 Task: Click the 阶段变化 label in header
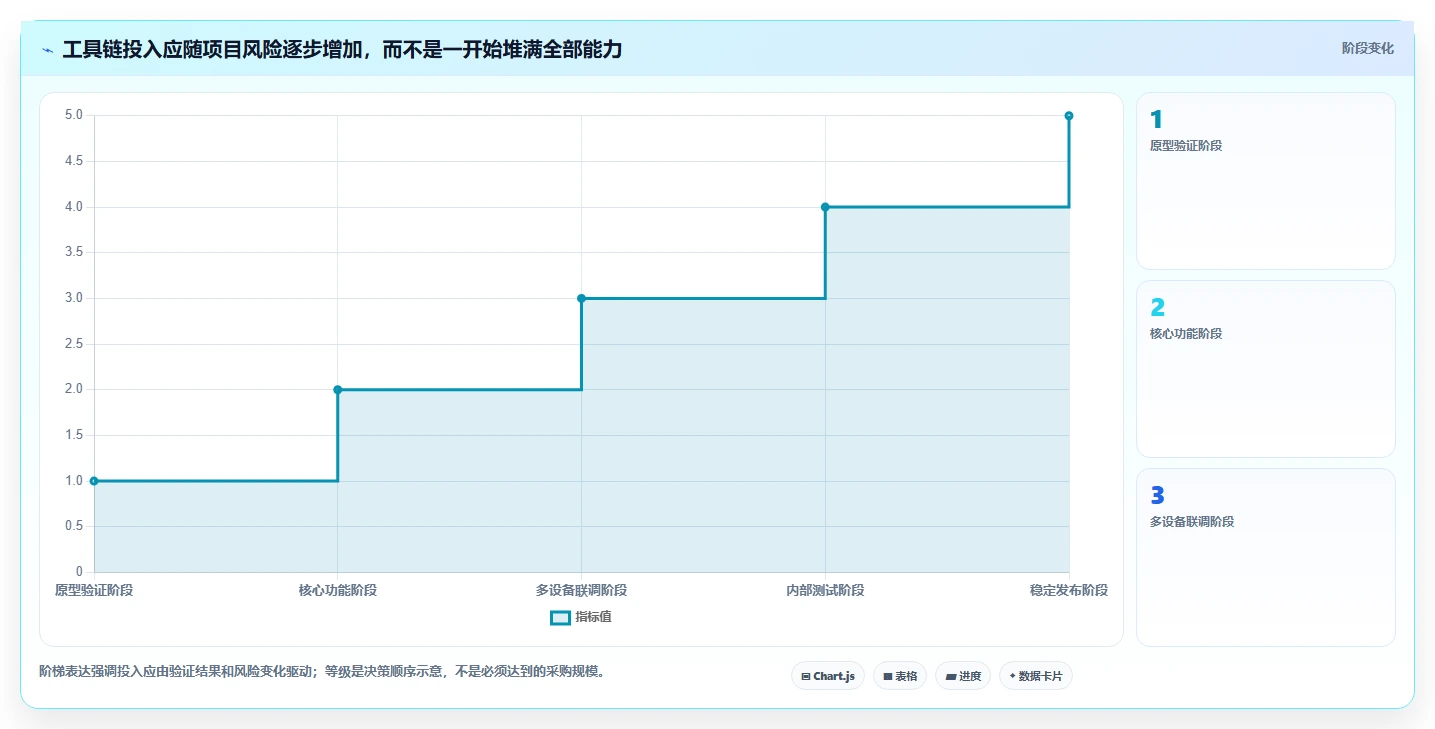tap(1367, 48)
